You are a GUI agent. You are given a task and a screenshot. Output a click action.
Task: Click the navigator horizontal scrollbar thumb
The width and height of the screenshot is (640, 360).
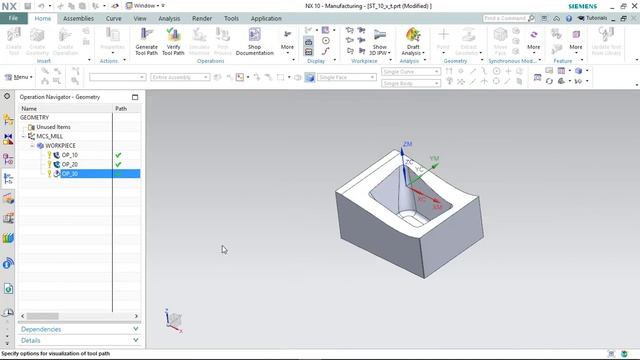click(x=42, y=316)
